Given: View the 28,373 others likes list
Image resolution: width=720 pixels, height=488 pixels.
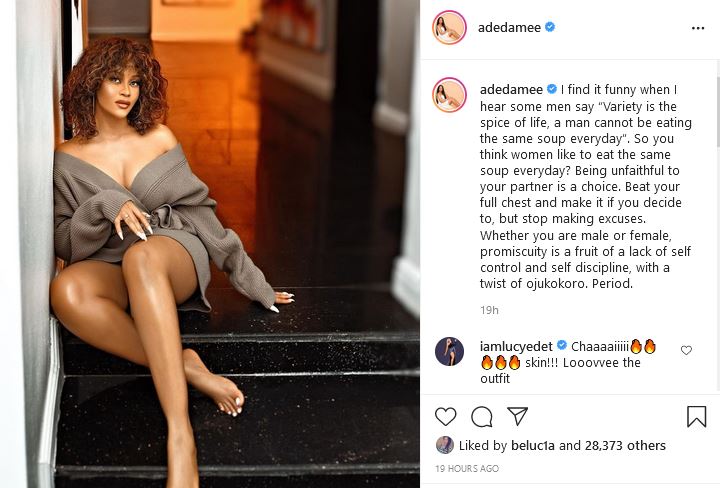Looking at the screenshot, I should 625,445.
